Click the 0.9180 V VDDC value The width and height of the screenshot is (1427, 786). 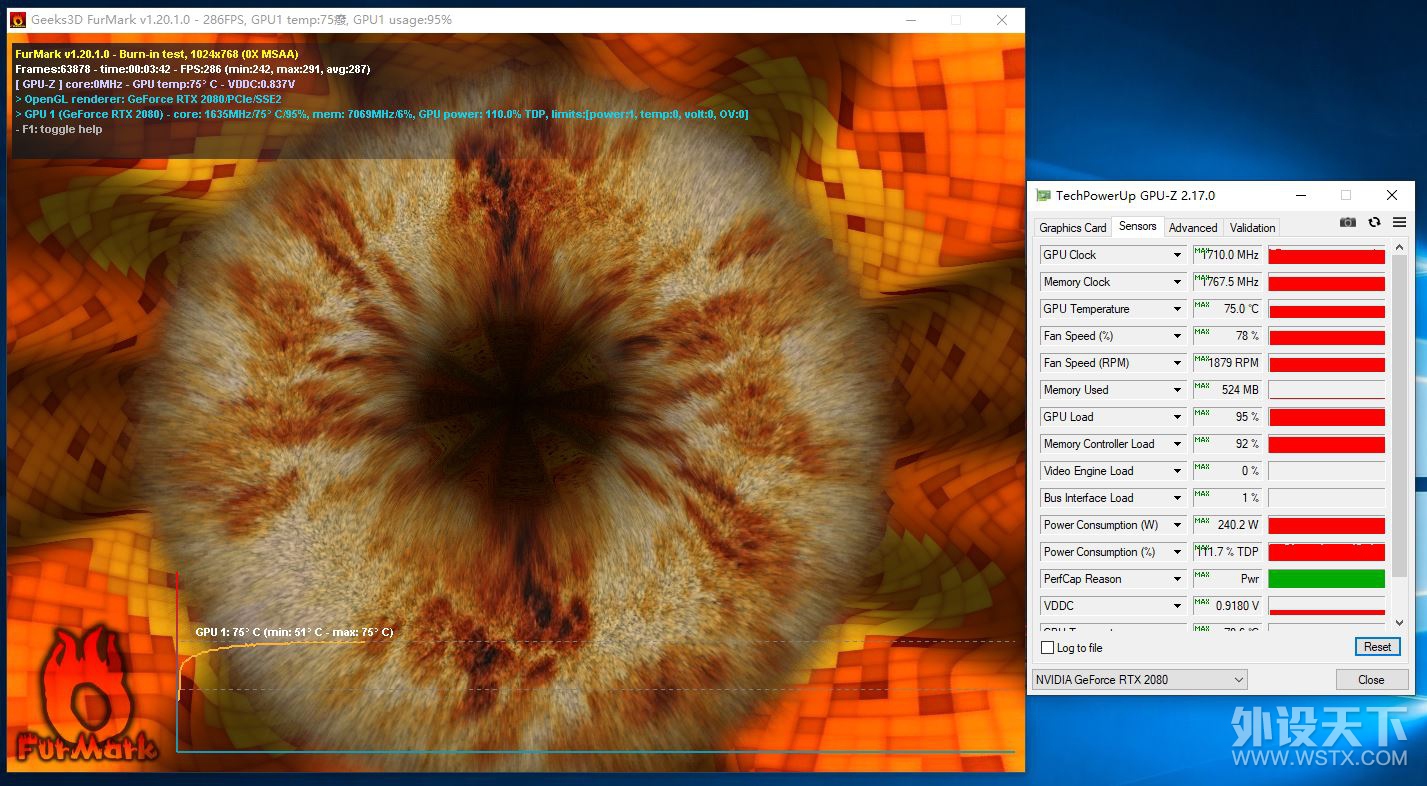1227,606
